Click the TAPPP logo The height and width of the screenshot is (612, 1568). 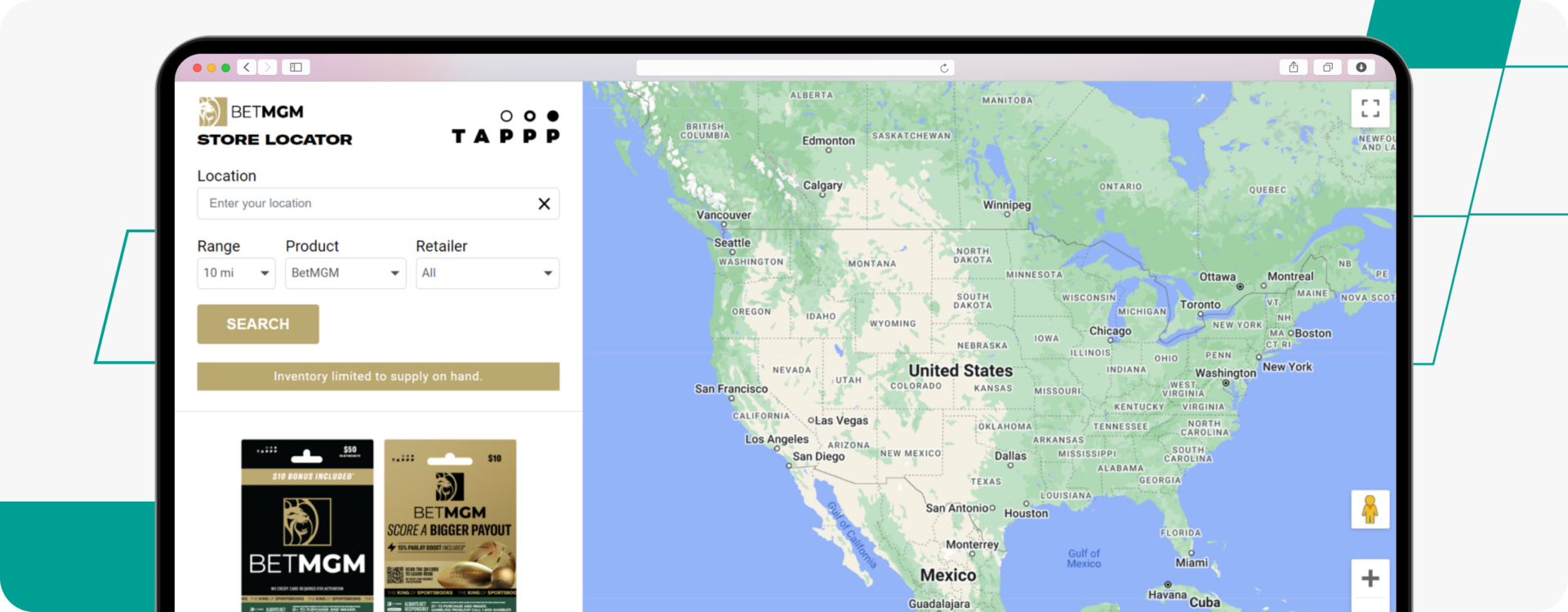click(506, 127)
